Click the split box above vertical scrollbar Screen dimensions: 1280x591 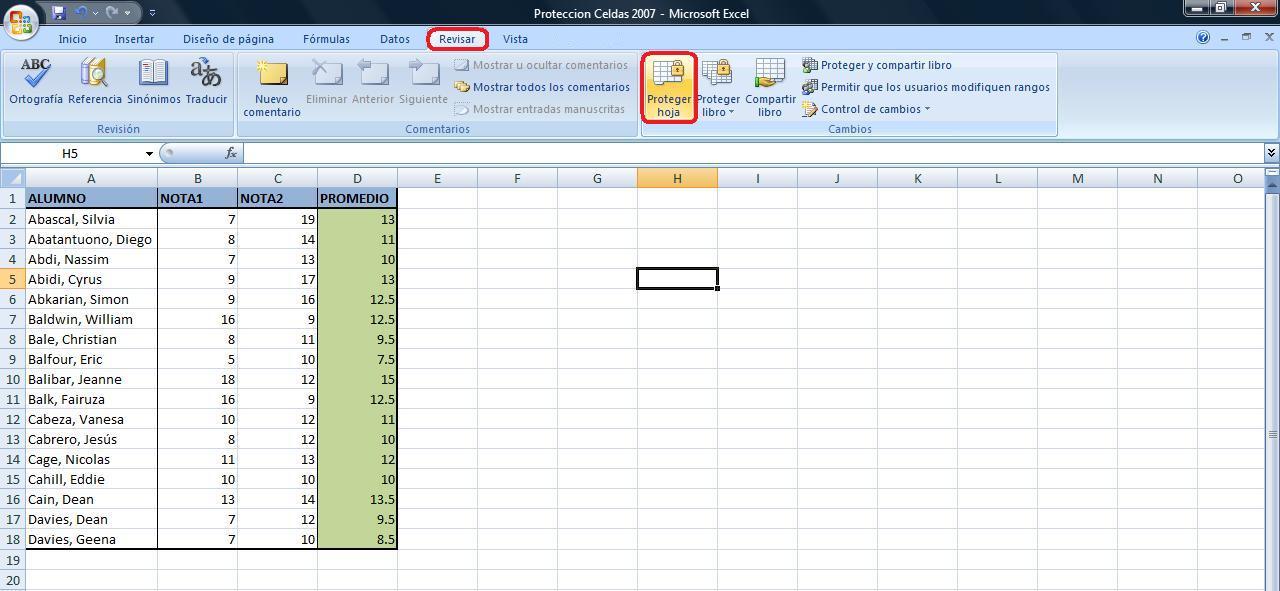(x=1272, y=173)
